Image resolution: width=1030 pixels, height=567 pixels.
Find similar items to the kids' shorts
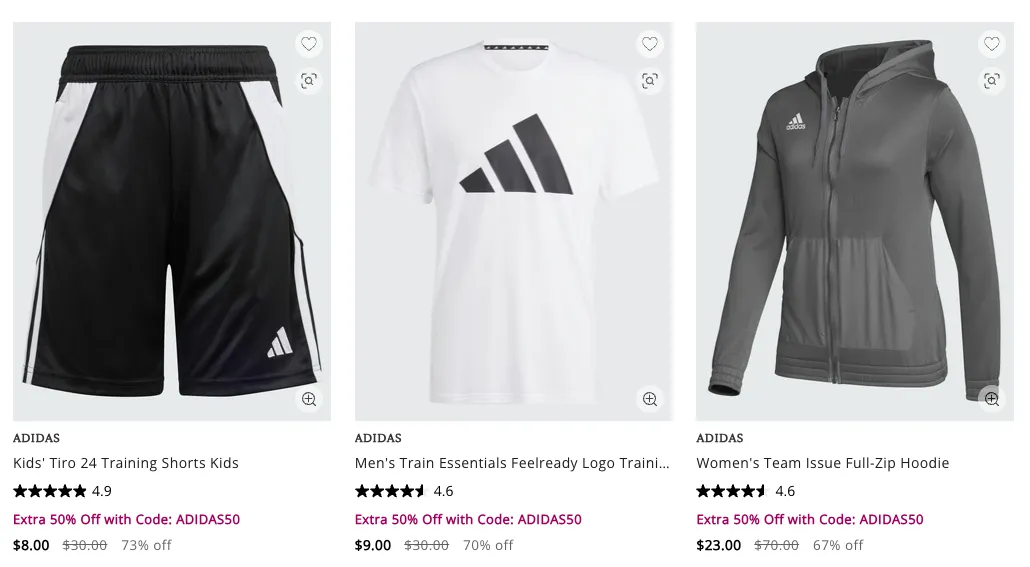pyautogui.click(x=309, y=81)
